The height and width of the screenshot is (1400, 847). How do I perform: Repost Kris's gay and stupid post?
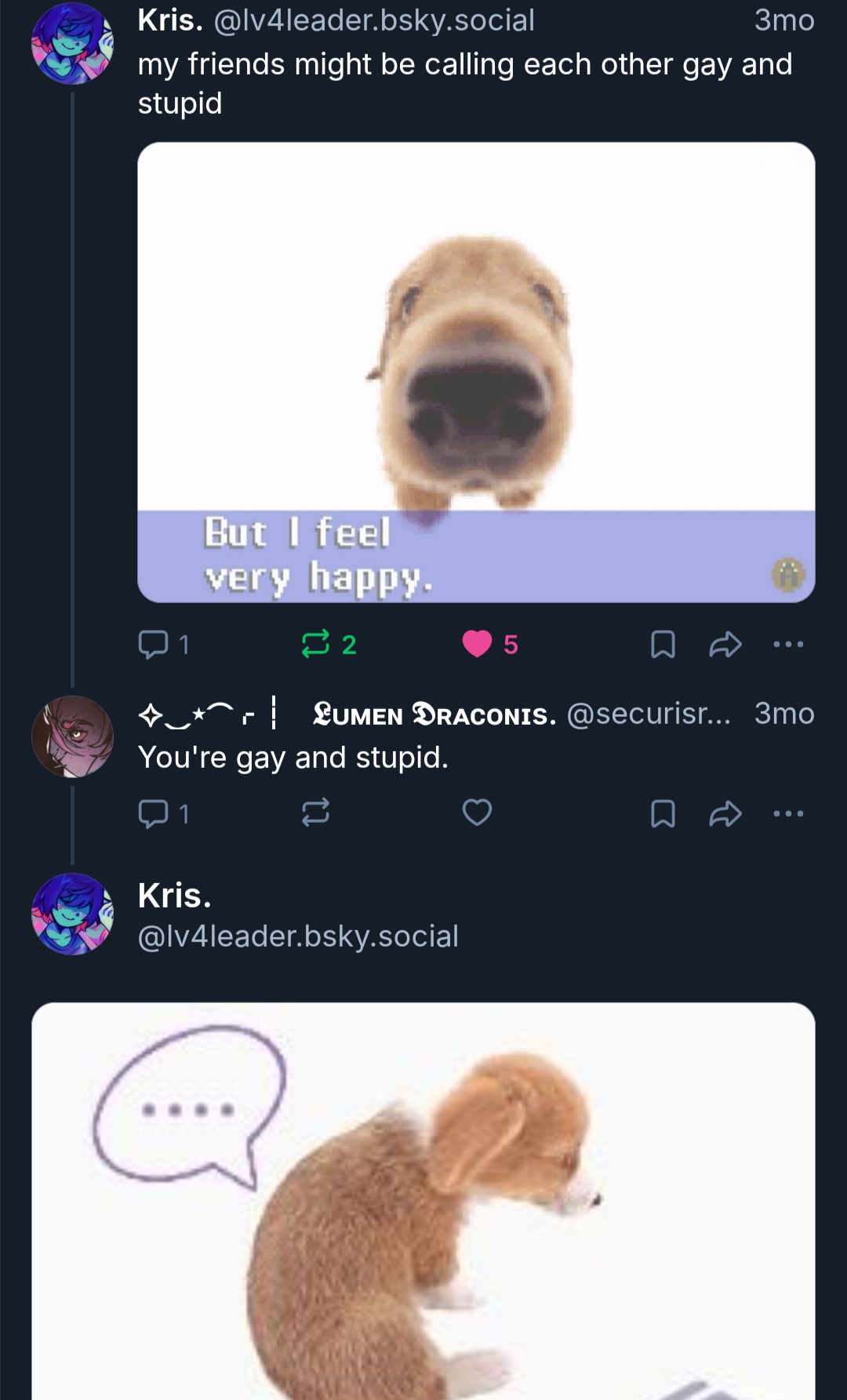click(316, 645)
